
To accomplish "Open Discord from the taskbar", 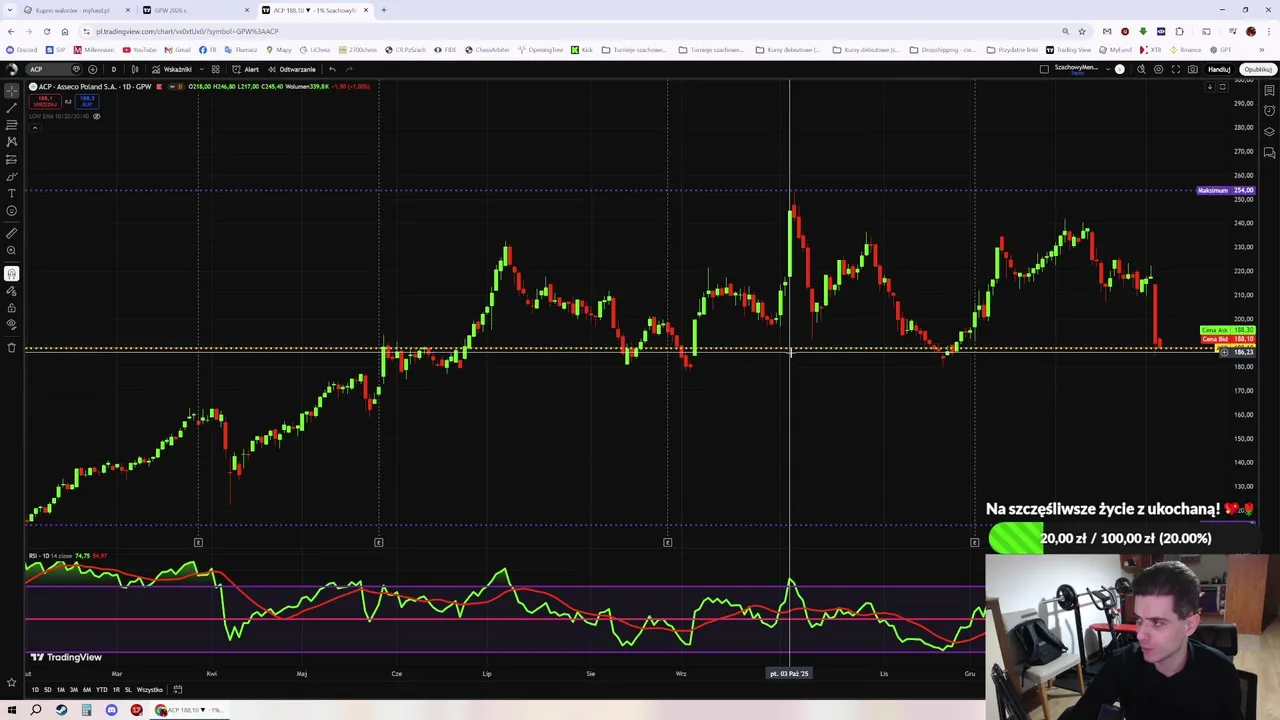I will pyautogui.click(x=111, y=710).
